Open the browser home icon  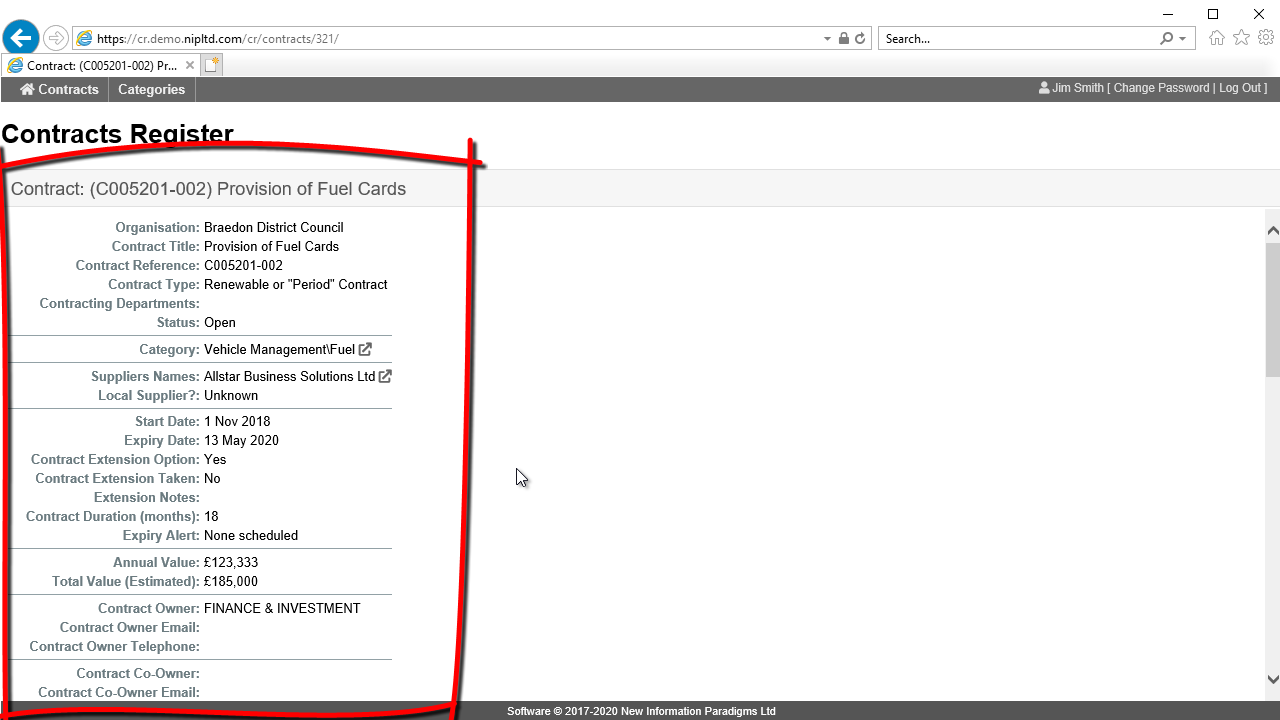pyautogui.click(x=1216, y=38)
